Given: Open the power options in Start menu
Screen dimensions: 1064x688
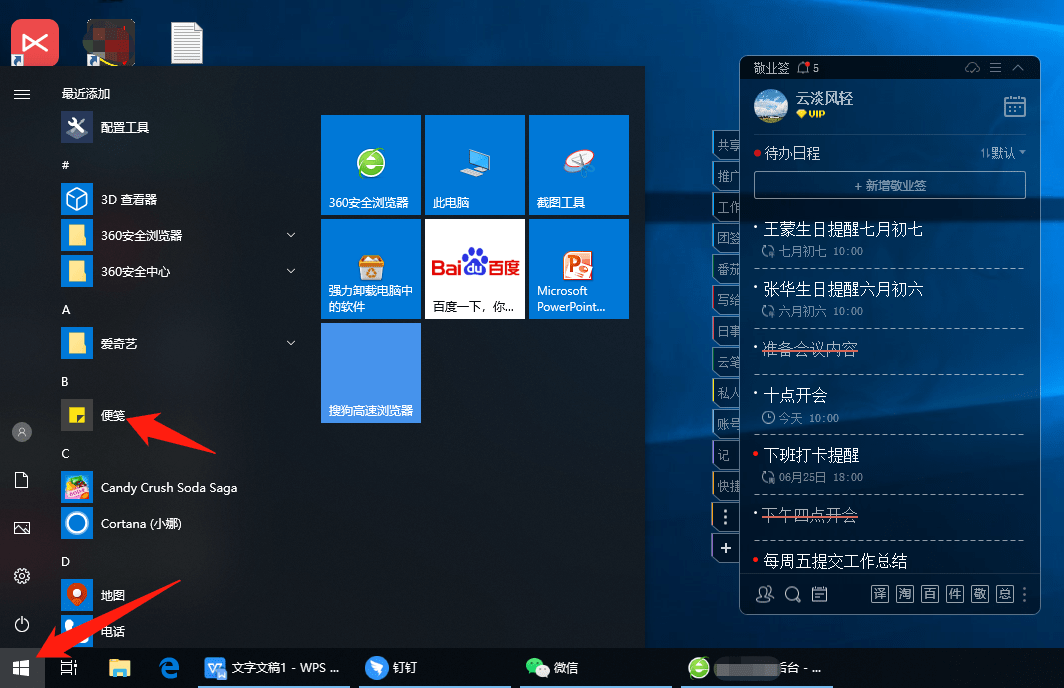Looking at the screenshot, I should coord(22,624).
